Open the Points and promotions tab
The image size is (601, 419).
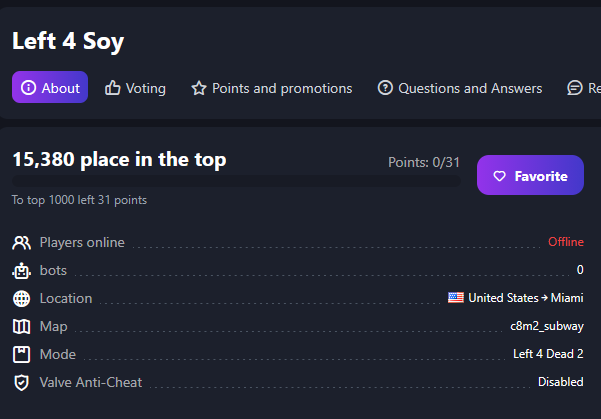click(x=271, y=88)
